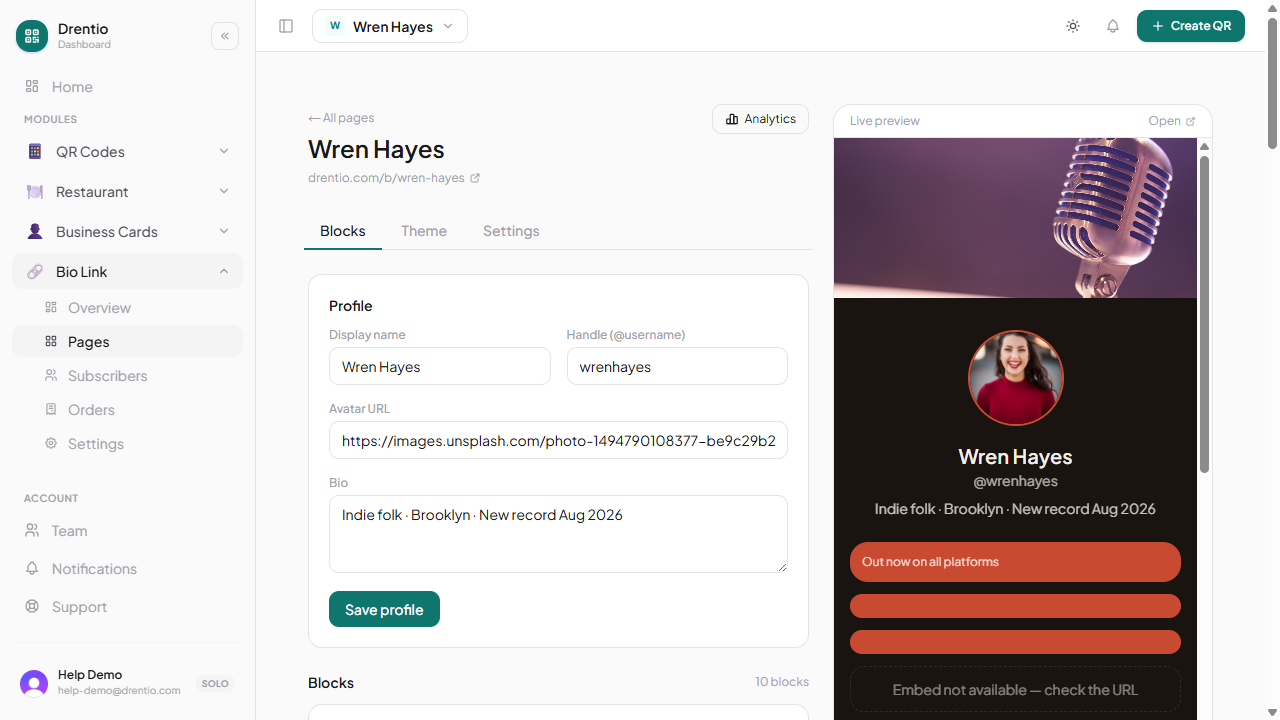
Task: Open Home in the sidebar
Action: tap(127, 87)
